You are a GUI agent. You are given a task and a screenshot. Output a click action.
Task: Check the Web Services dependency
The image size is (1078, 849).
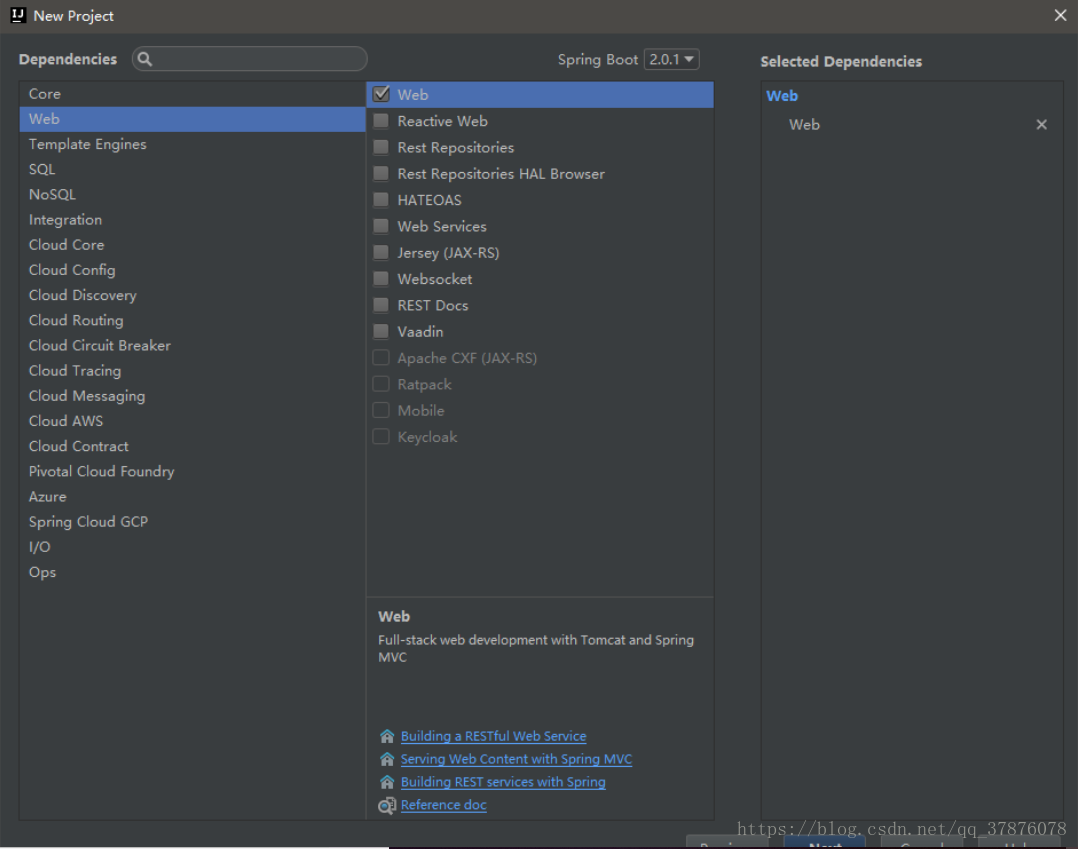pos(381,226)
